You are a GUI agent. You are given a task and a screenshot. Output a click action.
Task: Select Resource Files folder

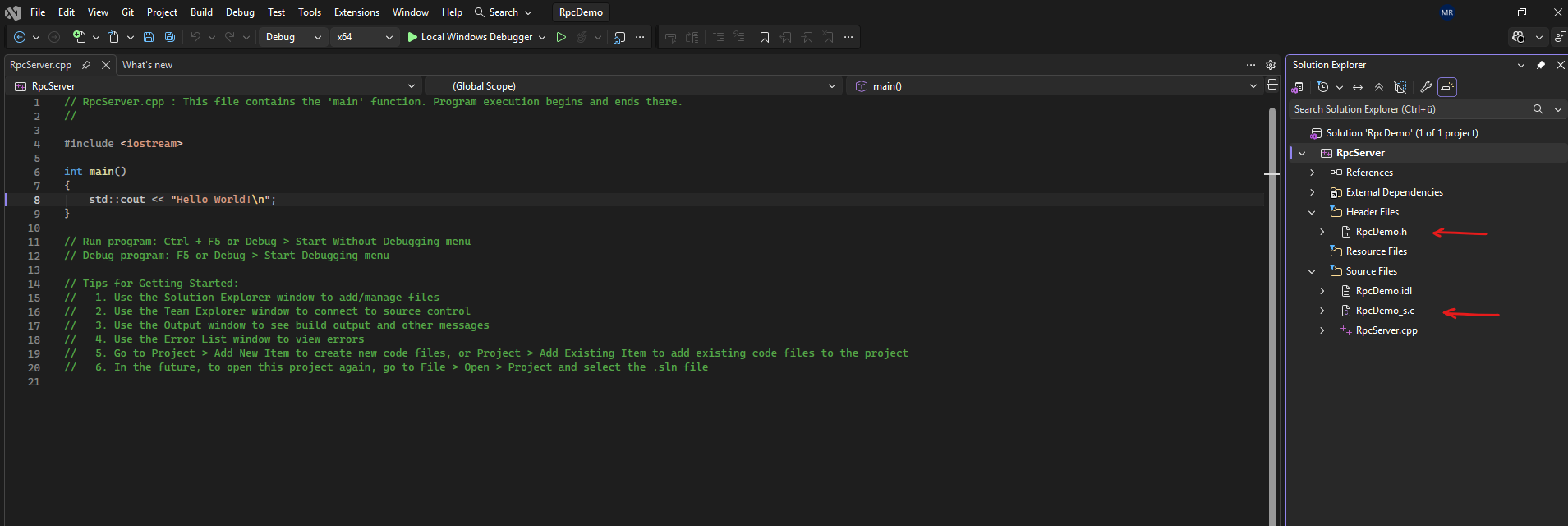[1376, 251]
